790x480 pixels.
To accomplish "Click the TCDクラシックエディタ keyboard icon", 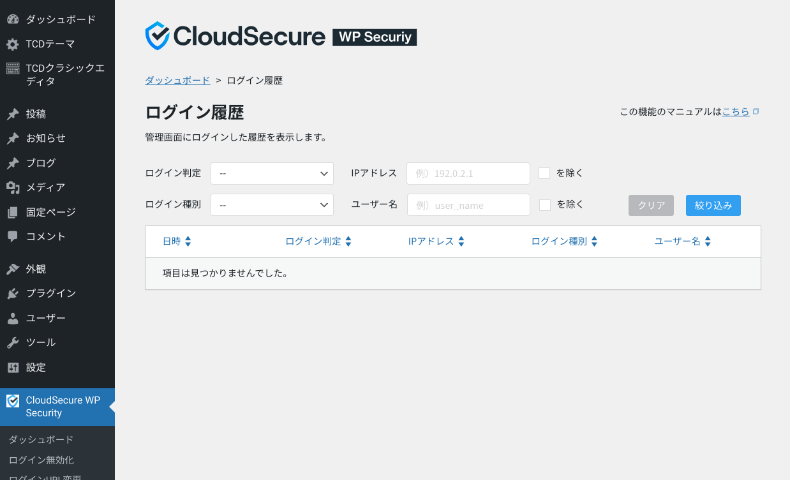I will click(13, 68).
